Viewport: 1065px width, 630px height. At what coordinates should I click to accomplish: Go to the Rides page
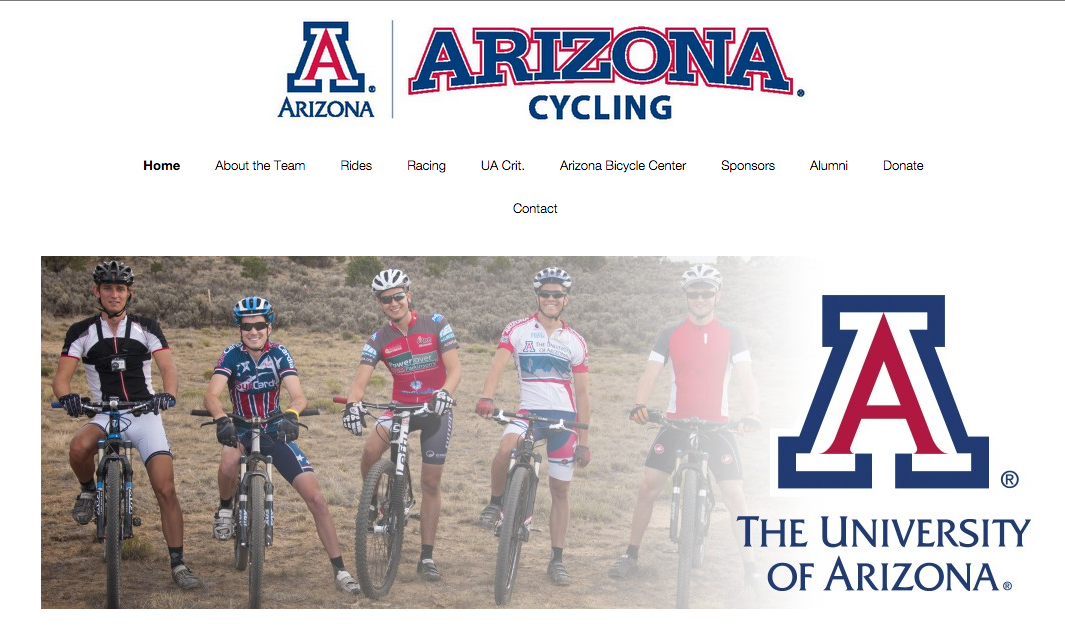(x=356, y=166)
